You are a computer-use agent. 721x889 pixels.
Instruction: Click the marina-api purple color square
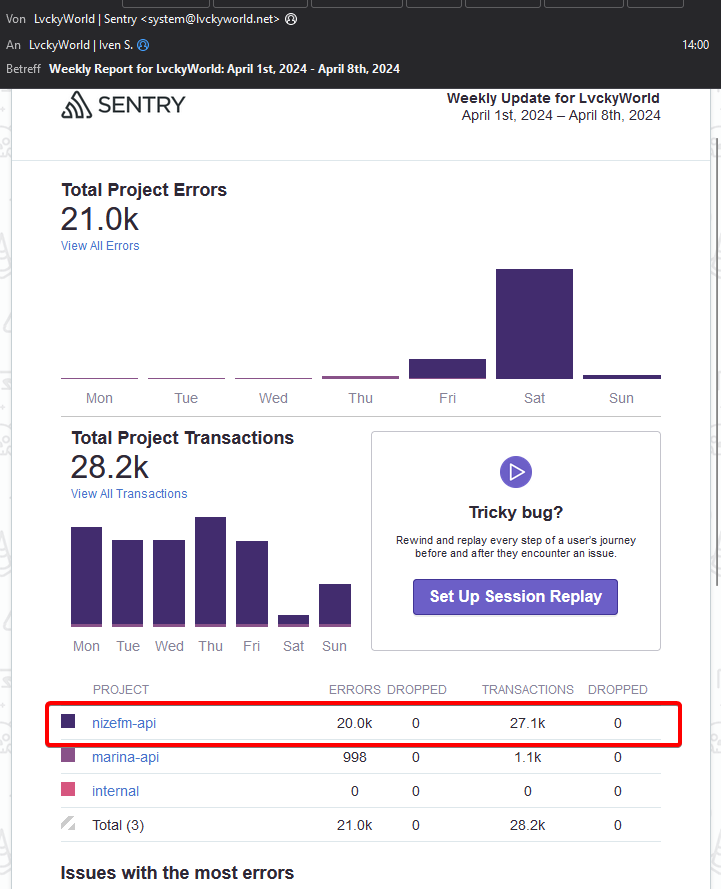68,756
